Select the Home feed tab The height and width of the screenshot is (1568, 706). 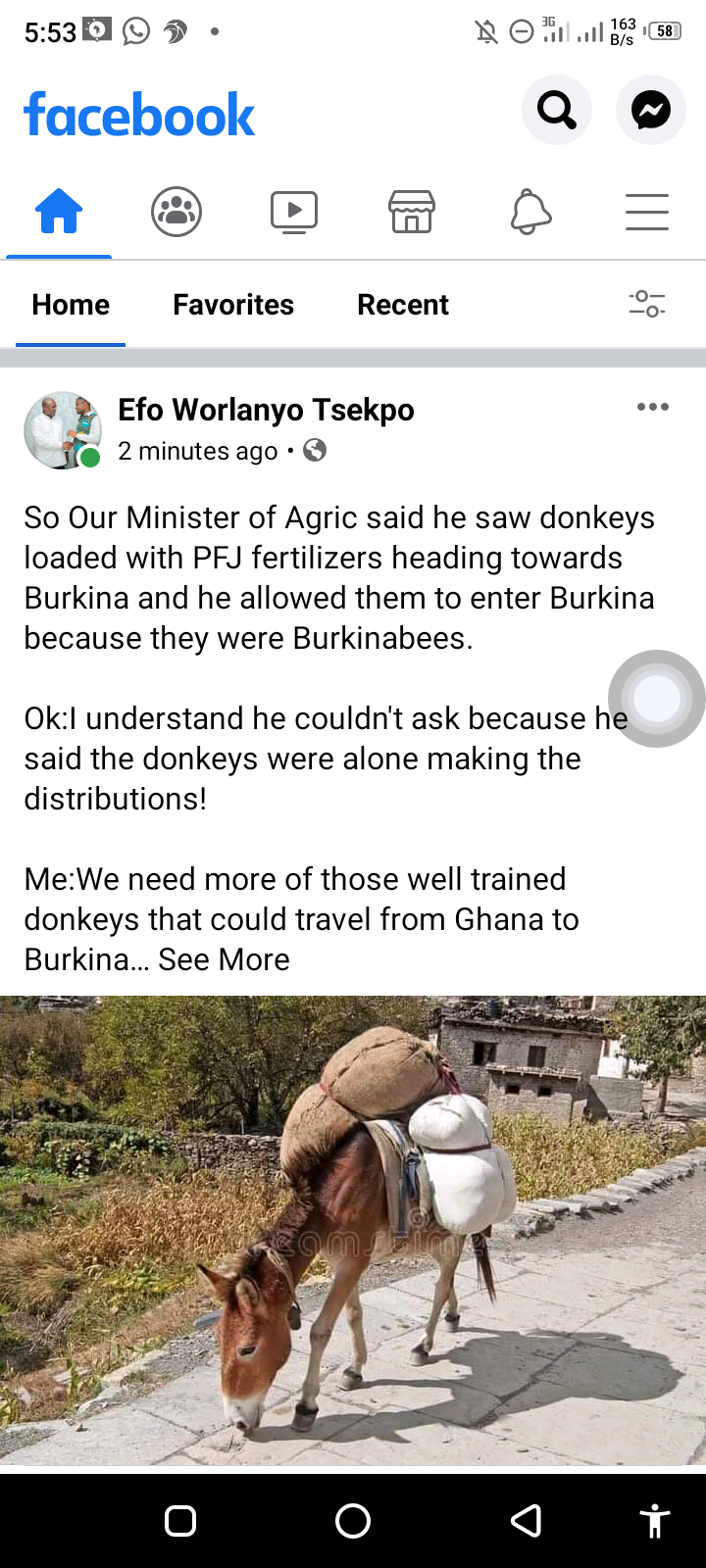coord(71,305)
